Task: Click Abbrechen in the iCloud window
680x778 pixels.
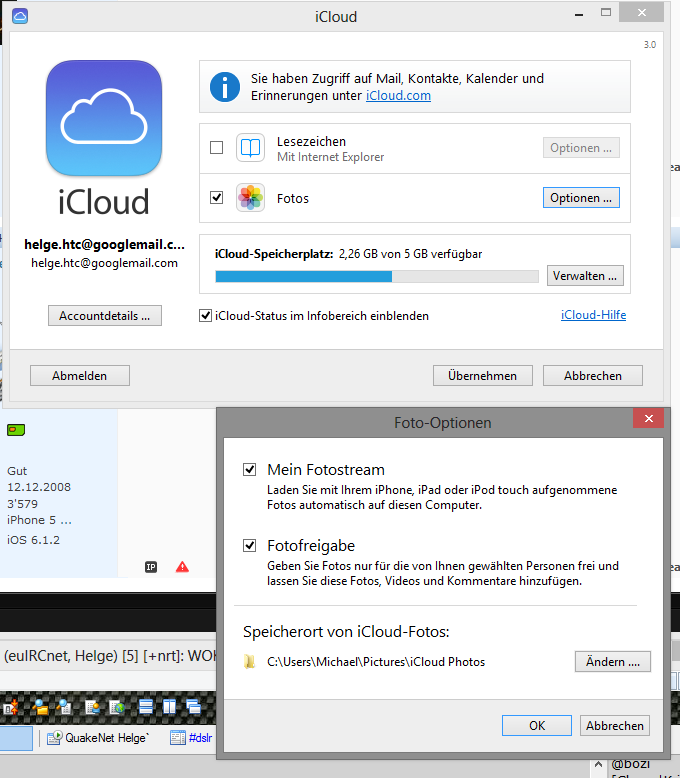Action: click(593, 376)
